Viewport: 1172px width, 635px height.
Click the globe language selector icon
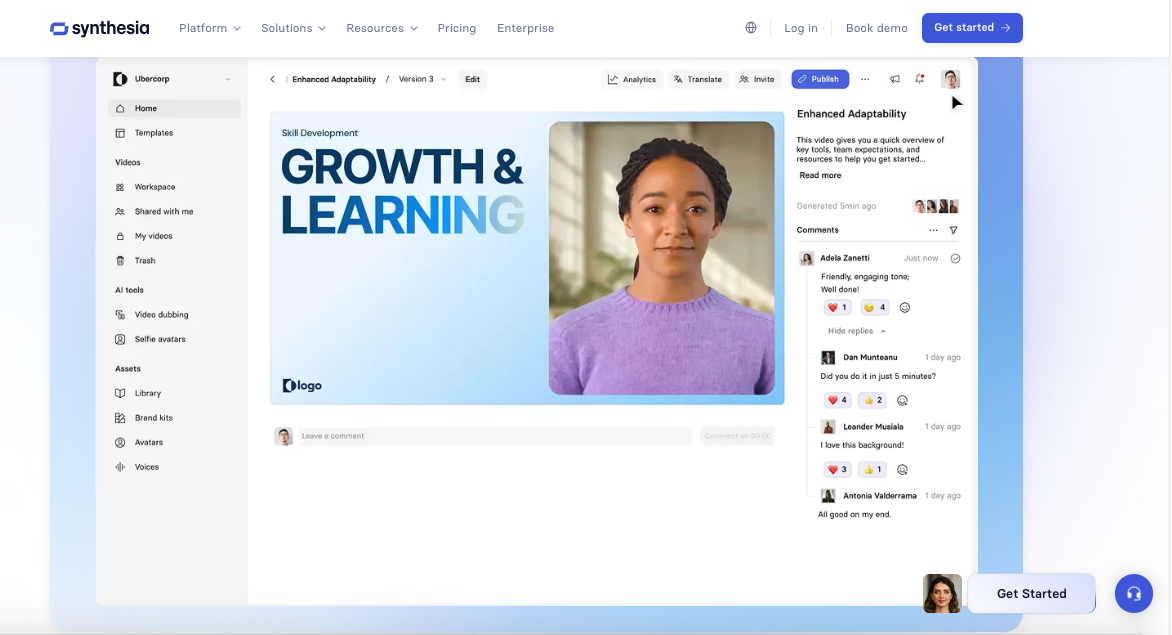pos(751,28)
